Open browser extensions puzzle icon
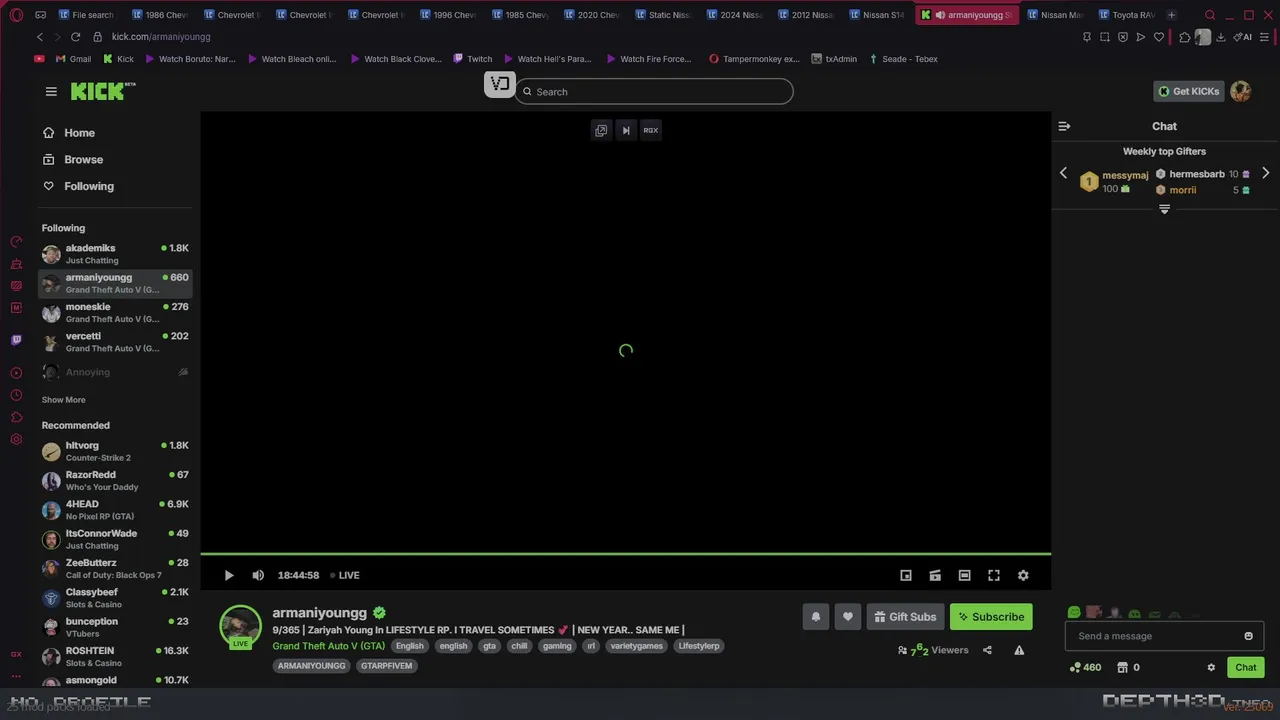The image size is (1280, 720). pos(1185,37)
